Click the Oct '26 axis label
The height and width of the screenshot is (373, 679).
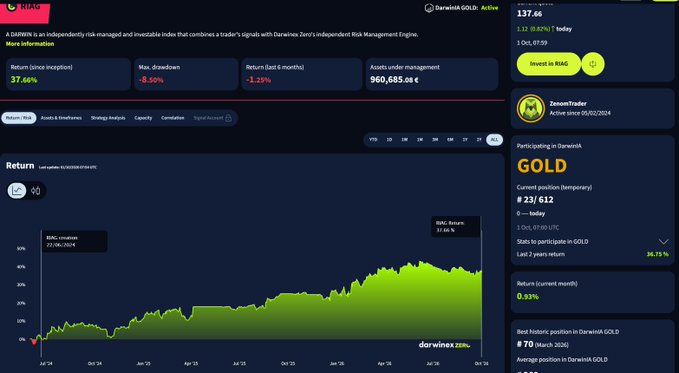click(x=482, y=363)
